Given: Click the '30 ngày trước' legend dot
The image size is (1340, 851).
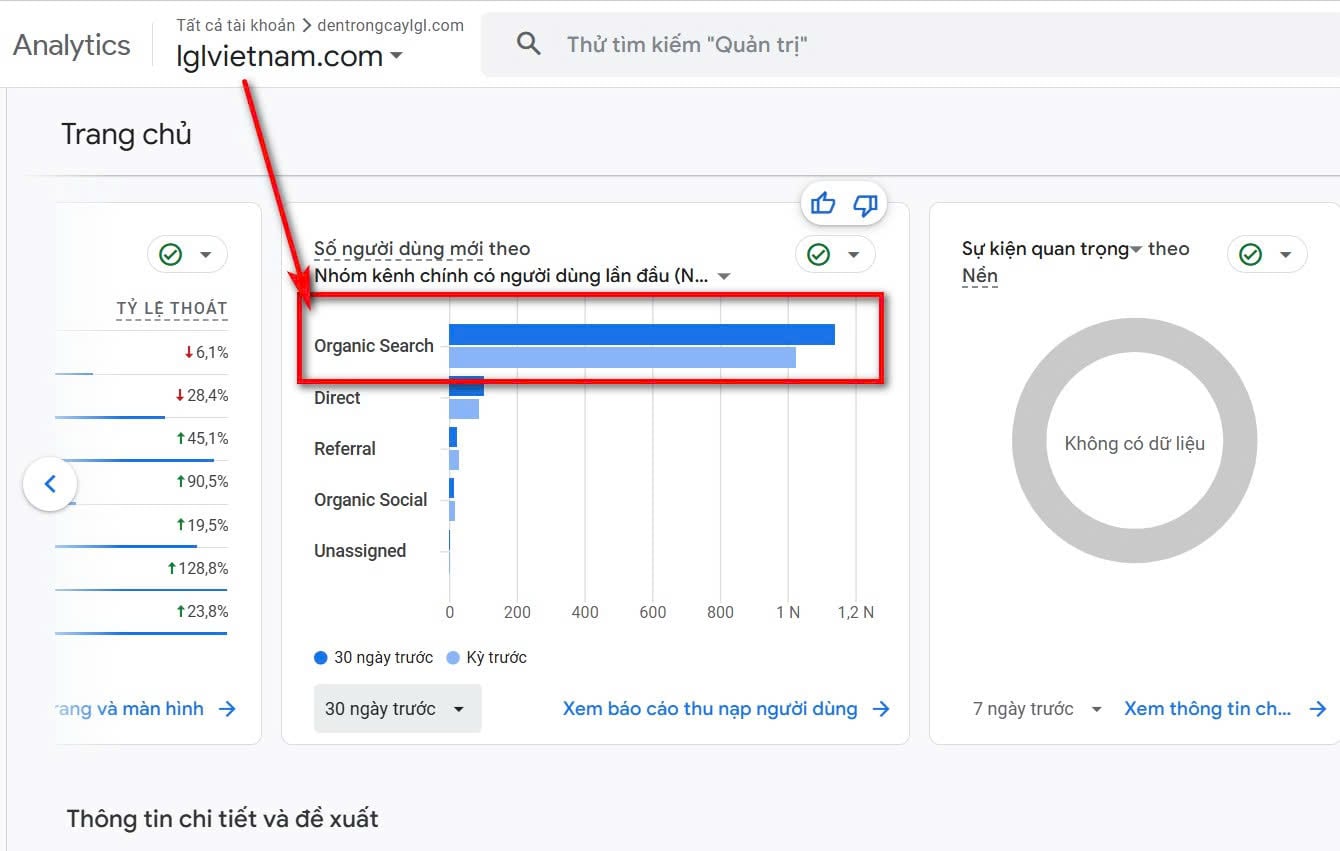Looking at the screenshot, I should 321,658.
